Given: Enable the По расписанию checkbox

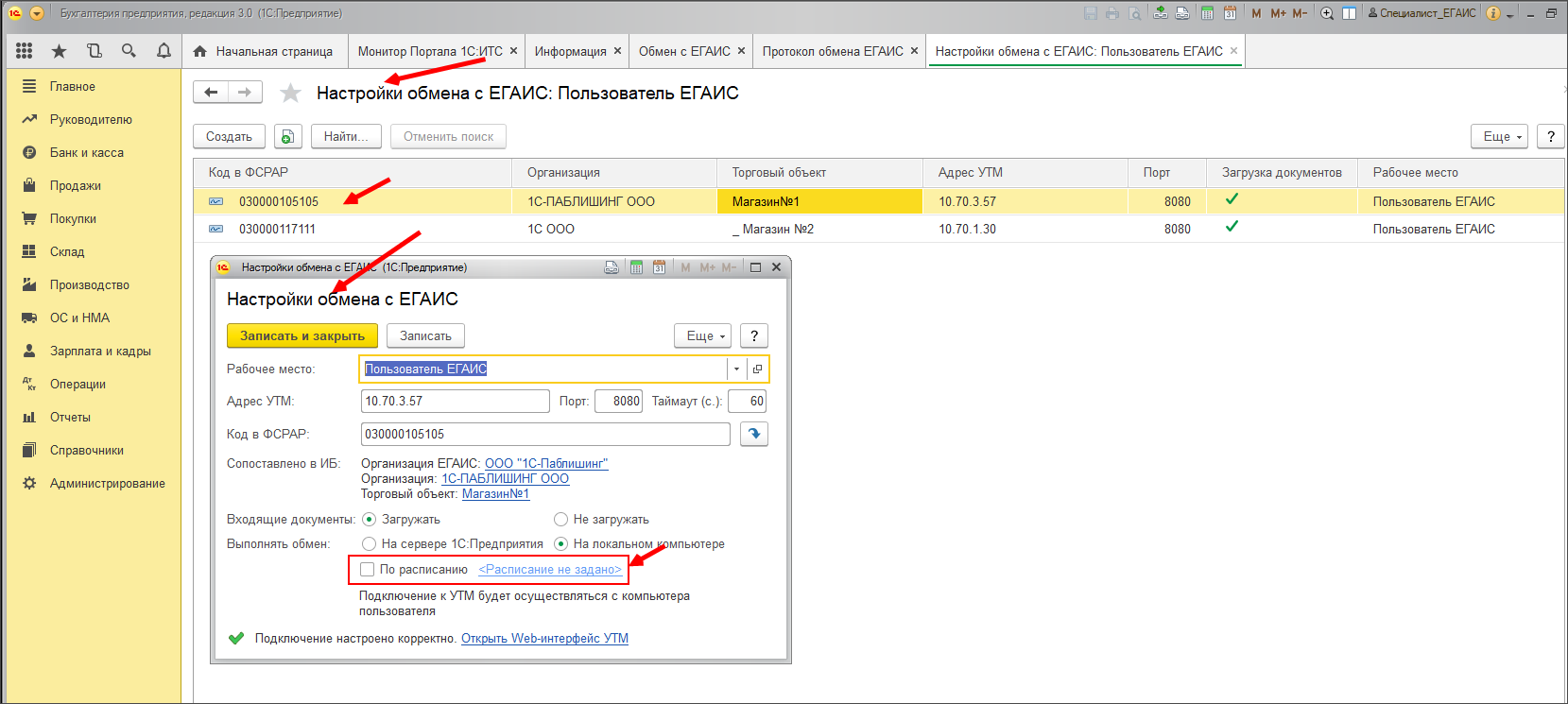Looking at the screenshot, I should (368, 569).
